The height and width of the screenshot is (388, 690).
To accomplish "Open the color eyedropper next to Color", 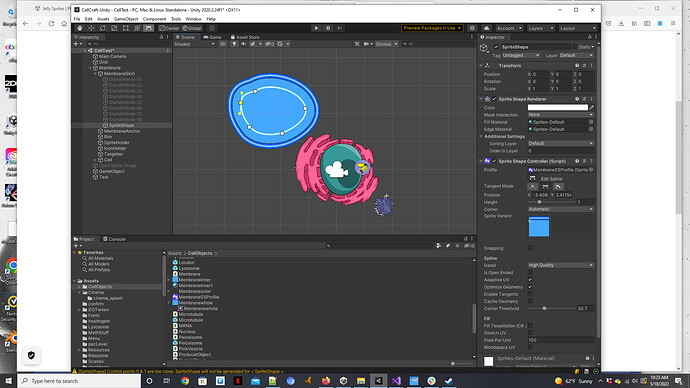I will (x=591, y=107).
